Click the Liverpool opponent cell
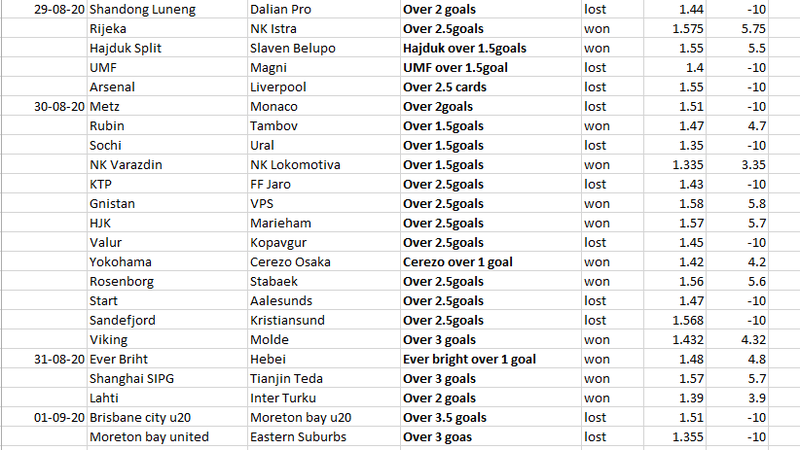Screen dimensions: 800x450 tap(323, 87)
